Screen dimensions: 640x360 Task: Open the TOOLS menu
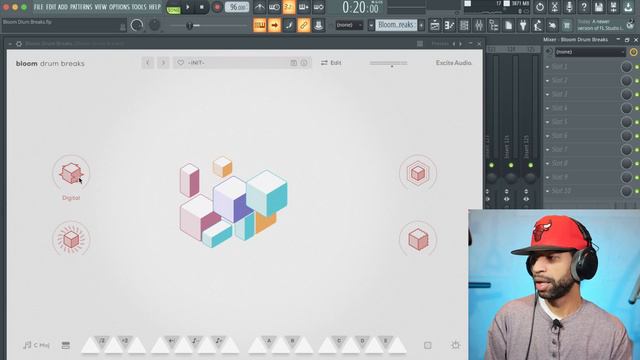(139, 7)
